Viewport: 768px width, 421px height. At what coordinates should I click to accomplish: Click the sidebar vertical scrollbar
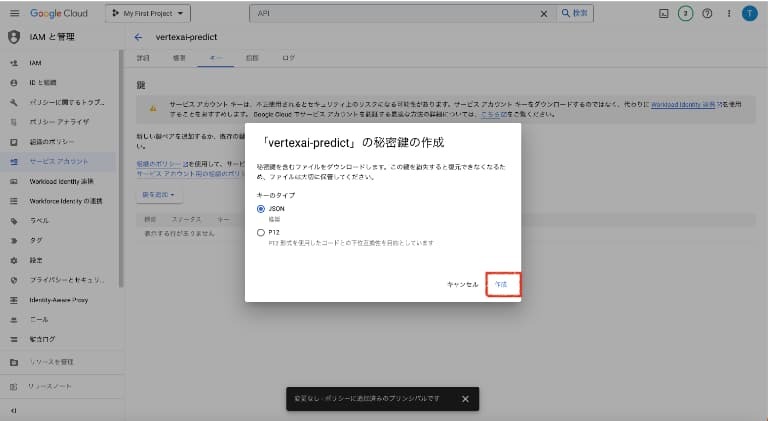click(120, 168)
